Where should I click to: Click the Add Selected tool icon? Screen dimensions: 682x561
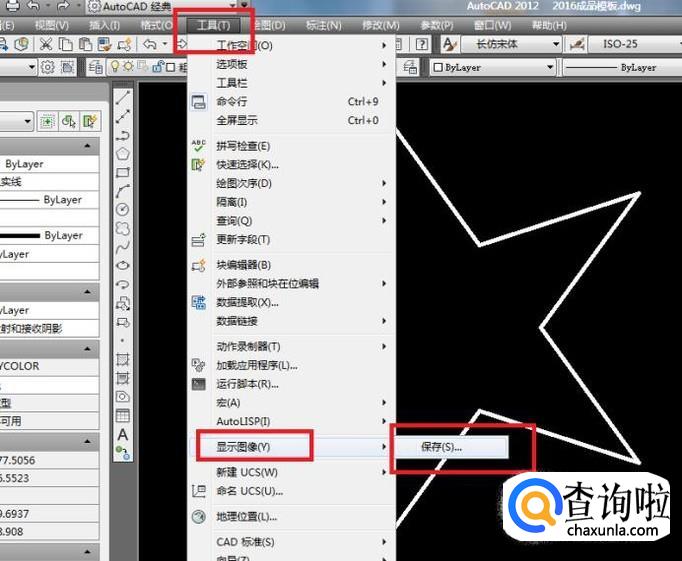click(x=123, y=453)
